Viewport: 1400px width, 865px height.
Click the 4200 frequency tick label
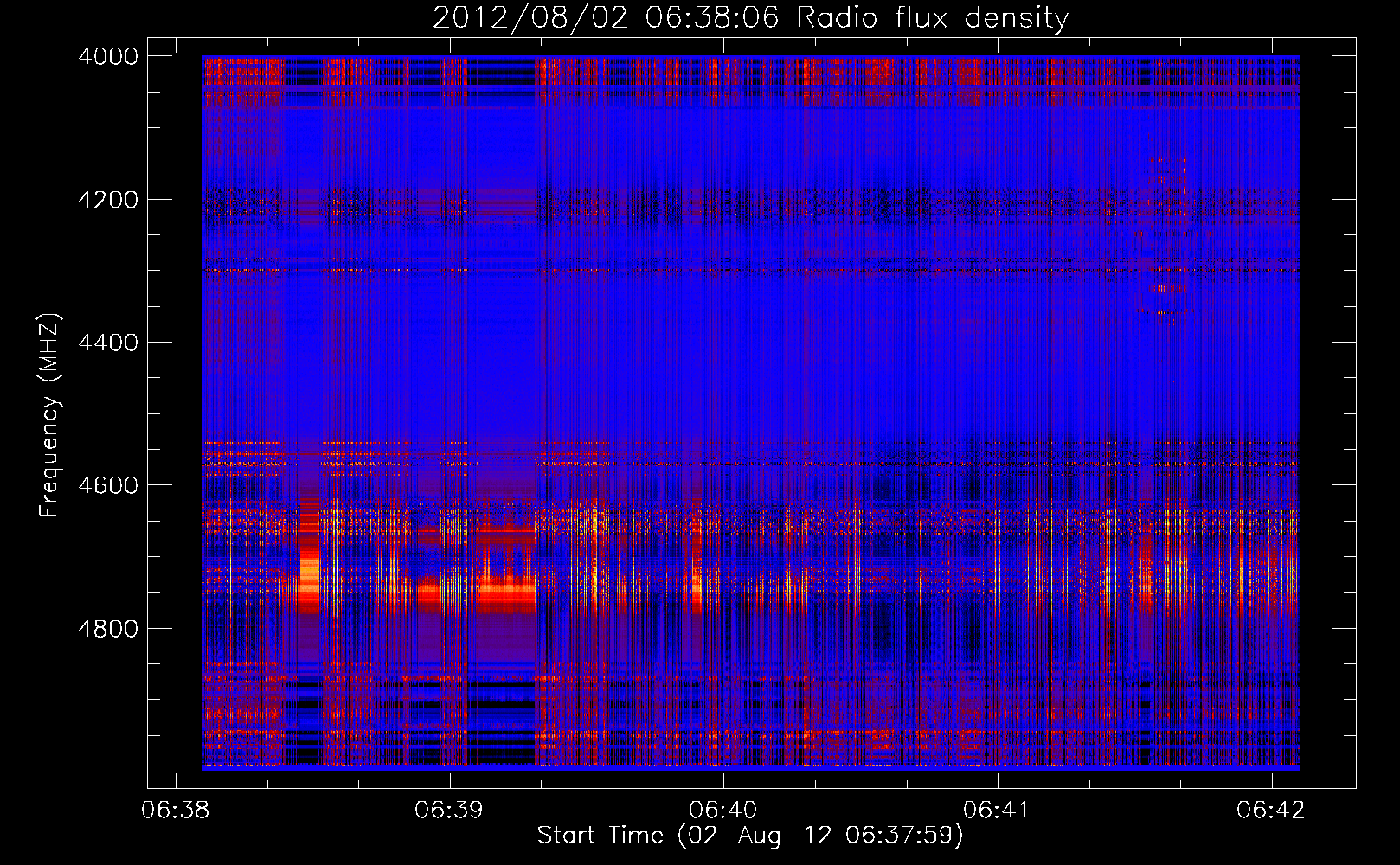(x=108, y=200)
